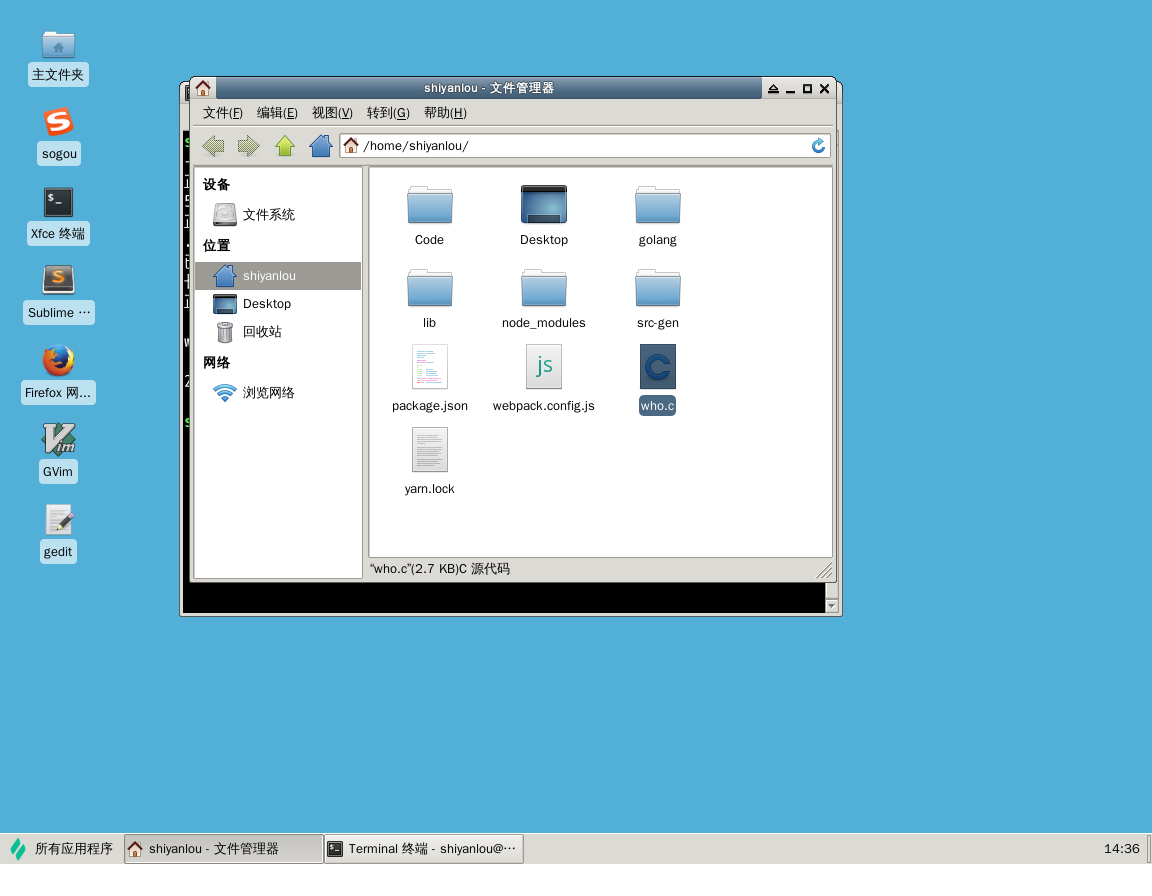This screenshot has height=896, width=1152.
Task: Click the location path input field
Action: [x=580, y=146]
